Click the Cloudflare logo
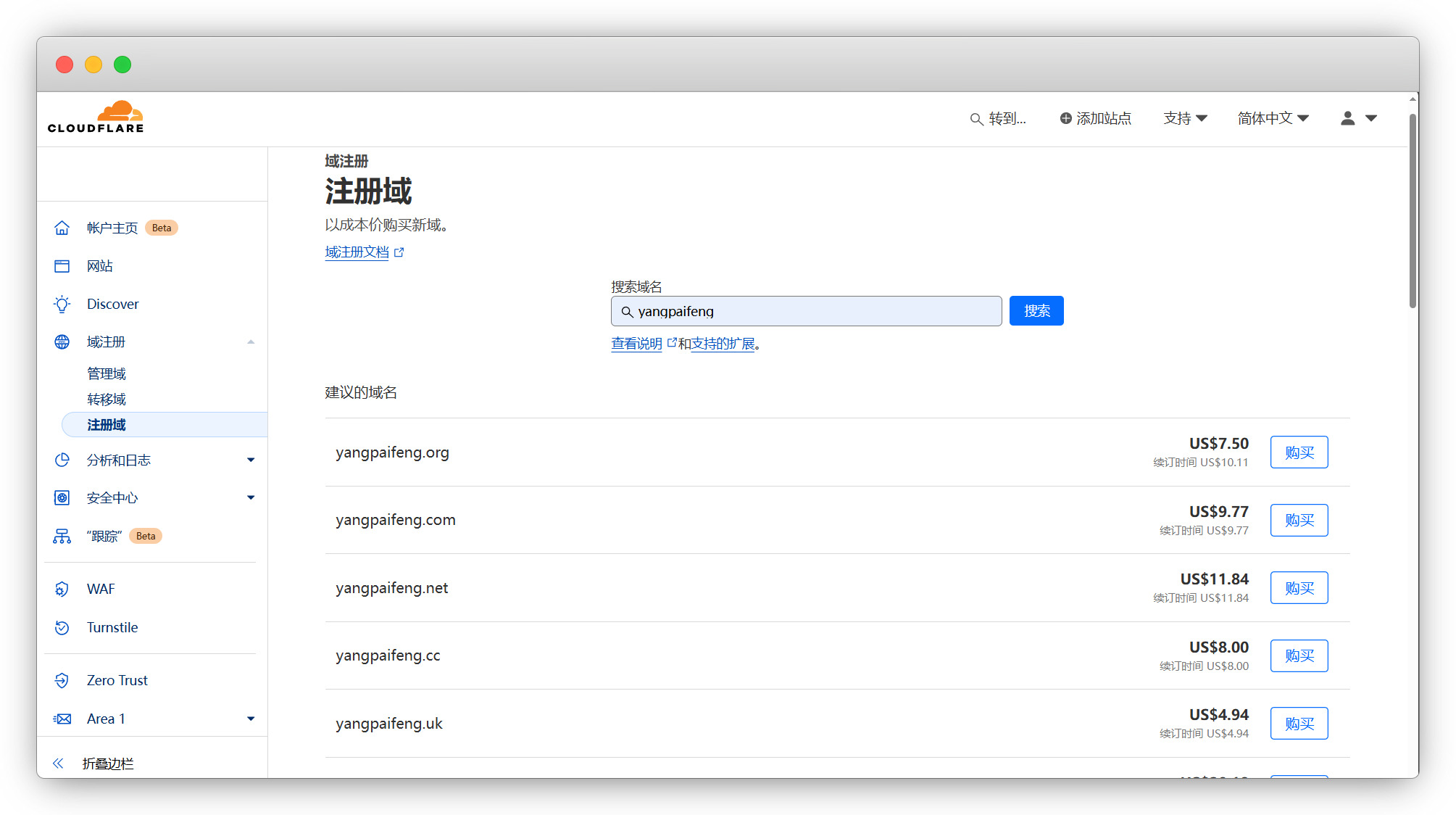Viewport: 1456px width, 815px height. (96, 117)
